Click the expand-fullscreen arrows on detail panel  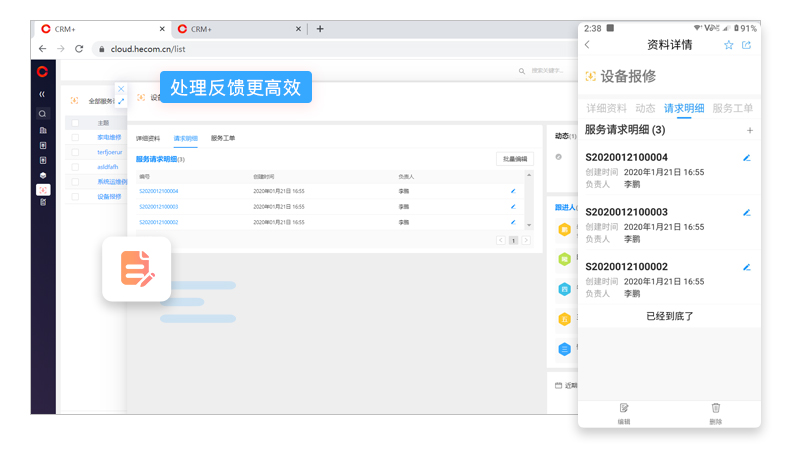click(x=121, y=101)
